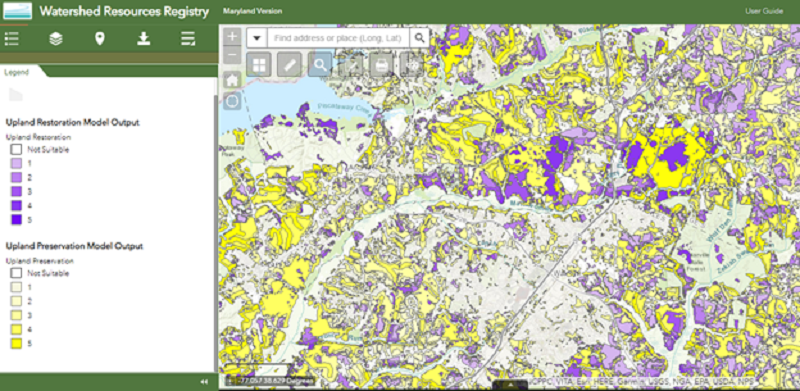The height and width of the screenshot is (391, 800).
Task: Open the User Guide link
Action: [764, 11]
